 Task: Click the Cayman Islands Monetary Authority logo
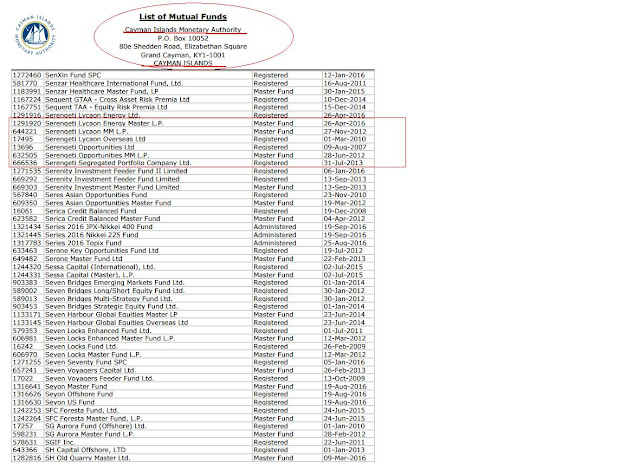35,35
